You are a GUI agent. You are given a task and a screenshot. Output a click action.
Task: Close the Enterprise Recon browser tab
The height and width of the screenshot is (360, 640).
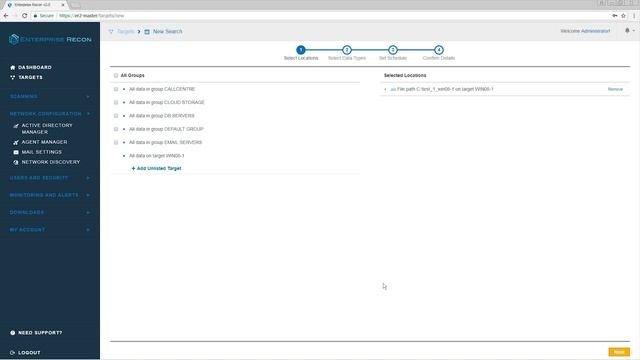(63, 5)
